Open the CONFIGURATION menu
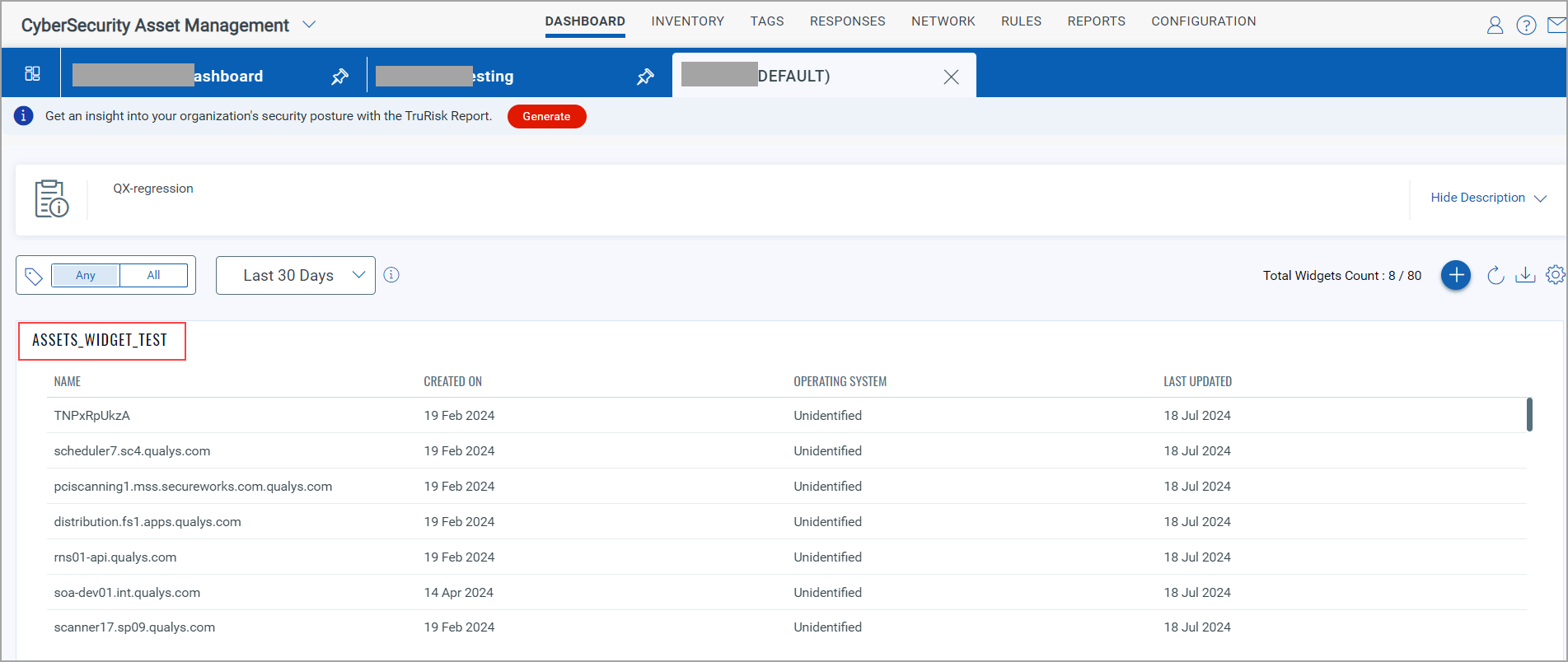Viewport: 1568px width, 662px height. (x=1203, y=21)
